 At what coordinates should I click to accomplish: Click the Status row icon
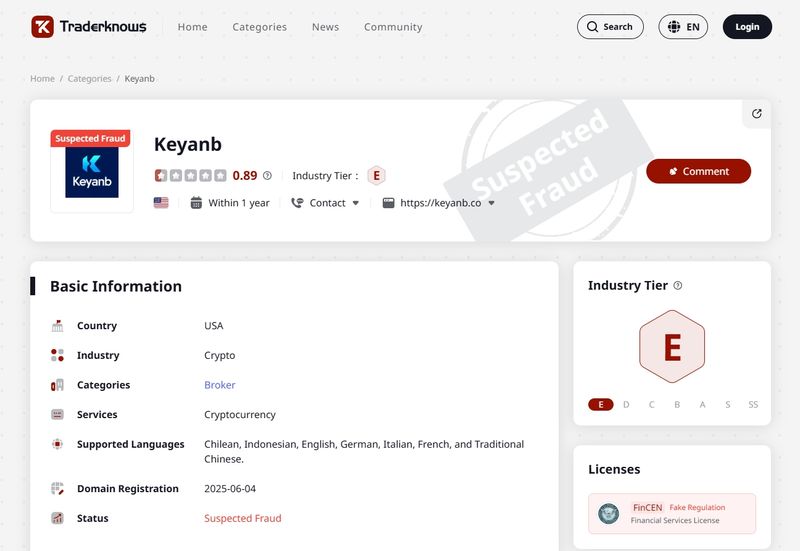58,518
